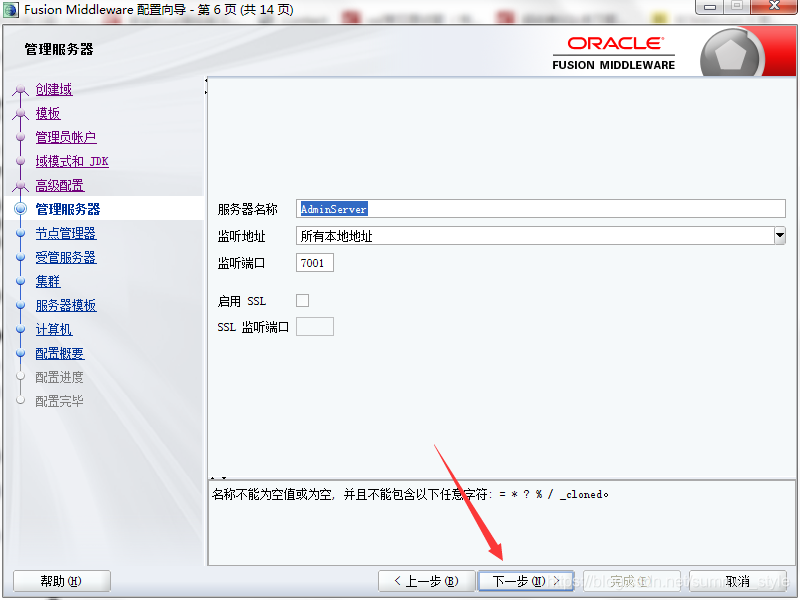Click the 监听端口 label
The height and width of the screenshot is (600, 800).
[241, 263]
